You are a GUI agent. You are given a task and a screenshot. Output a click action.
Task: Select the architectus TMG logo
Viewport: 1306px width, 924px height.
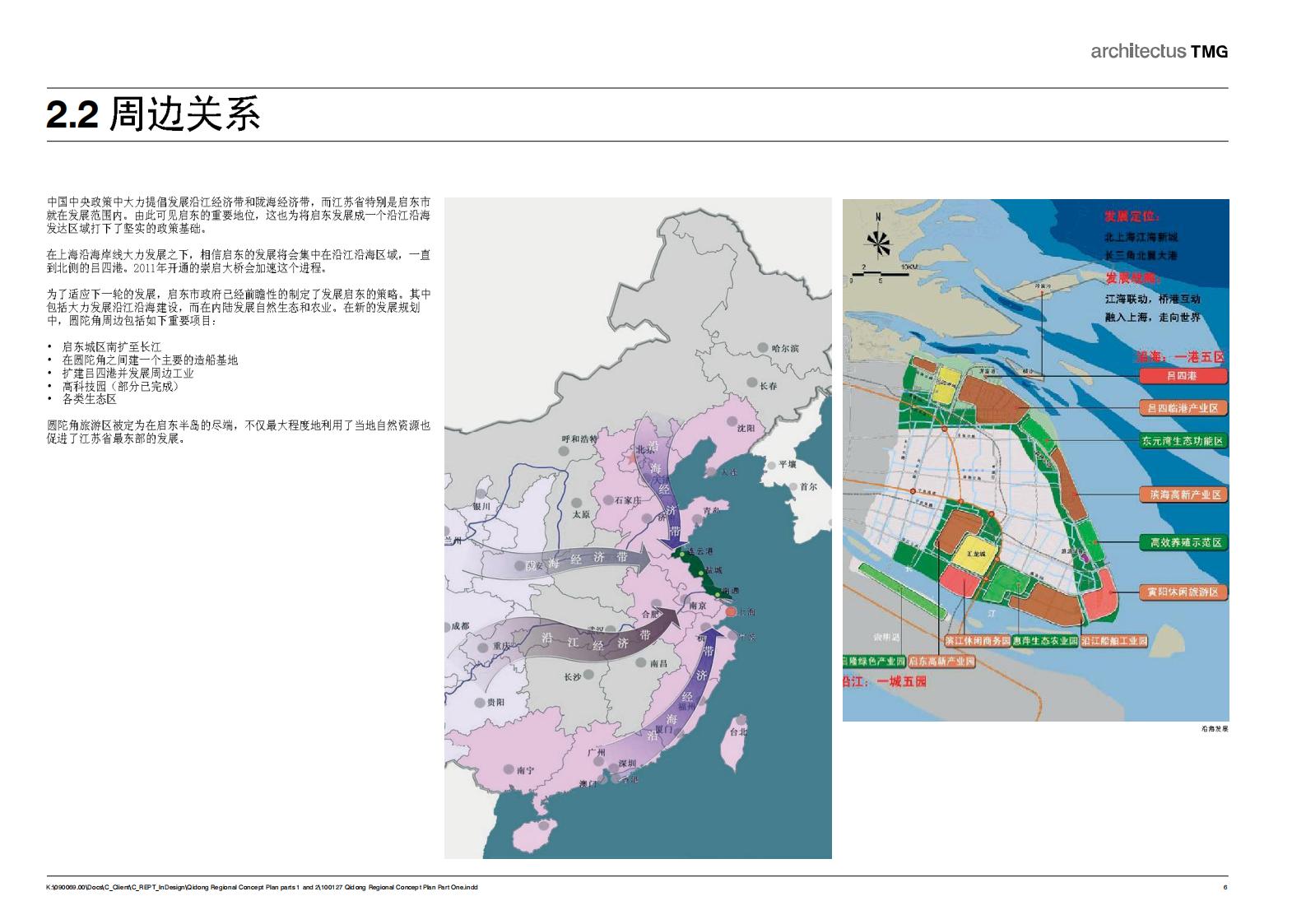1159,51
